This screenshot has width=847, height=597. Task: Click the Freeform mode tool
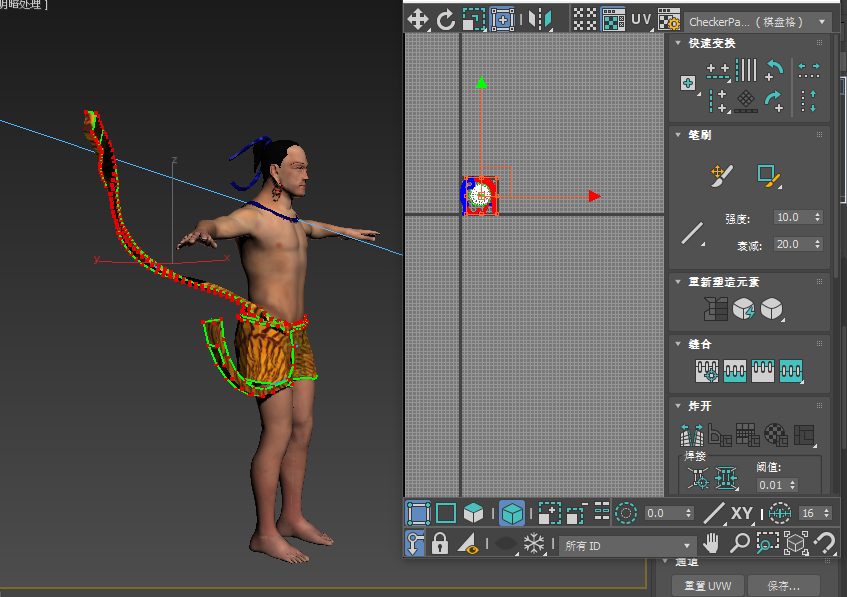tap(502, 18)
